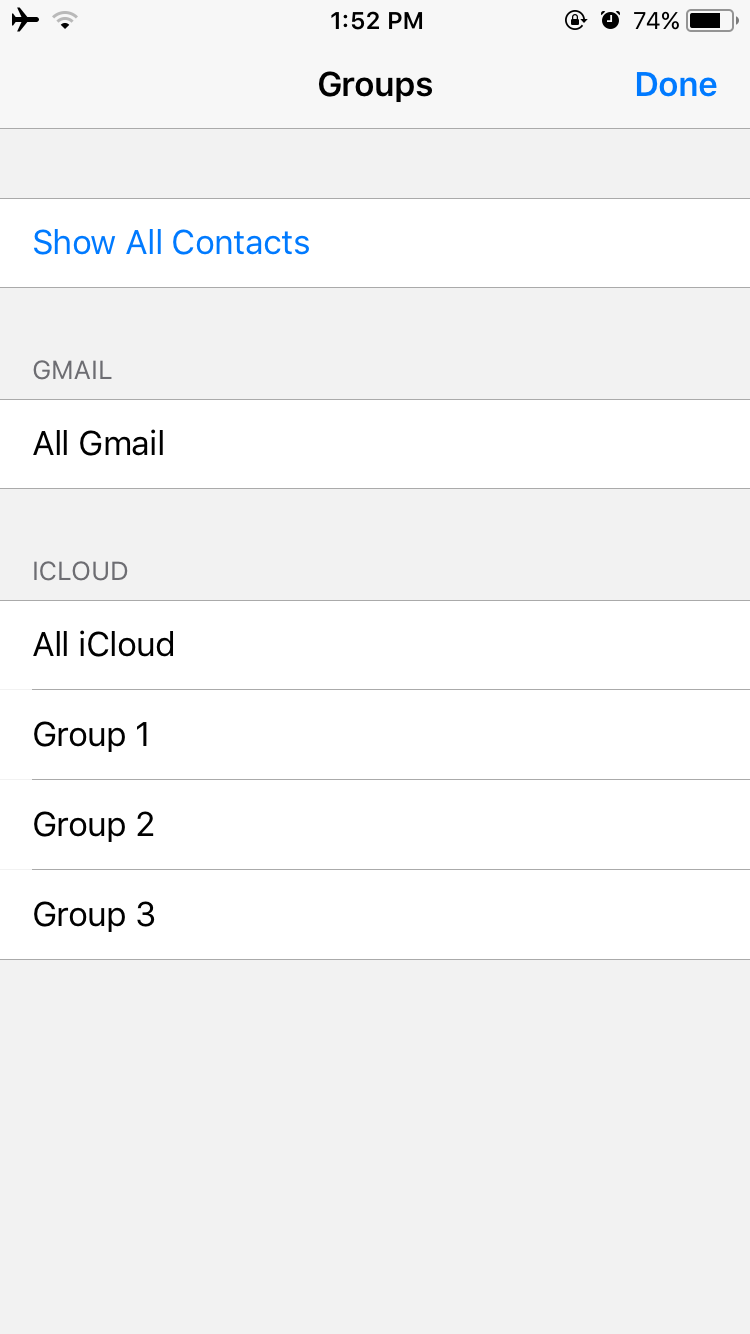This screenshot has height=1334, width=750.
Task: Tap the 1:52 PM clock
Action: click(x=376, y=20)
